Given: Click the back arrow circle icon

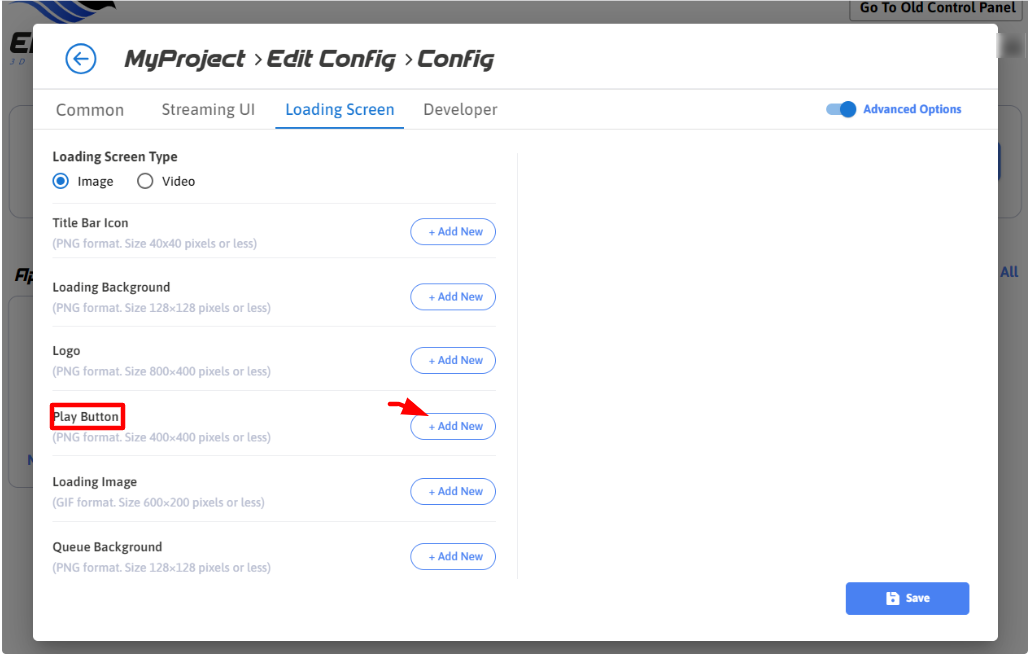Looking at the screenshot, I should pos(81,59).
